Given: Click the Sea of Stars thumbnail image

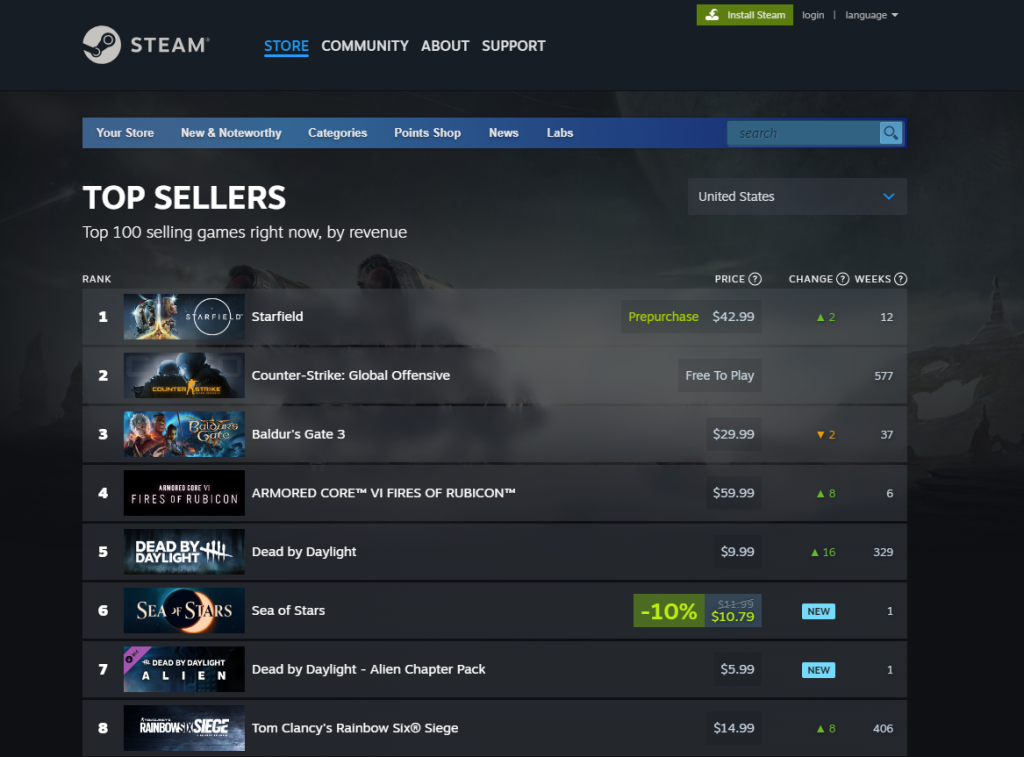Looking at the screenshot, I should [x=184, y=610].
